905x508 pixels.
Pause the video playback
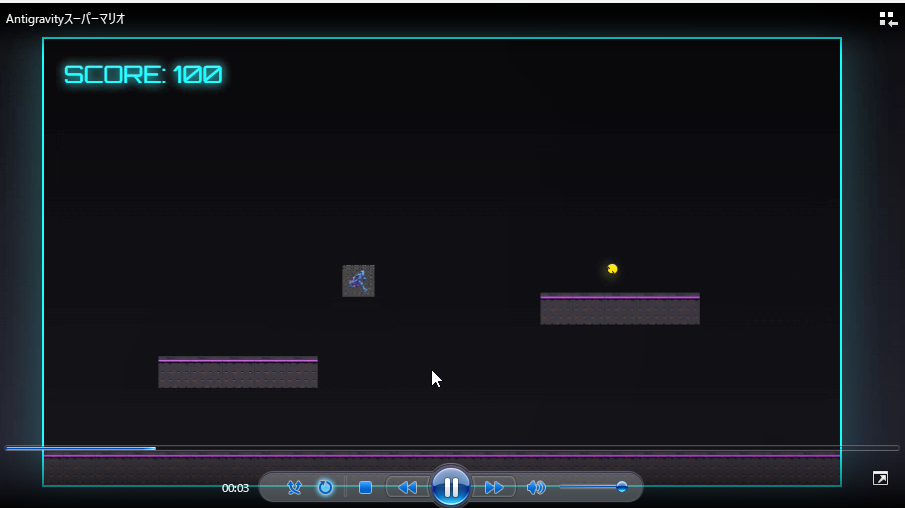(x=451, y=487)
